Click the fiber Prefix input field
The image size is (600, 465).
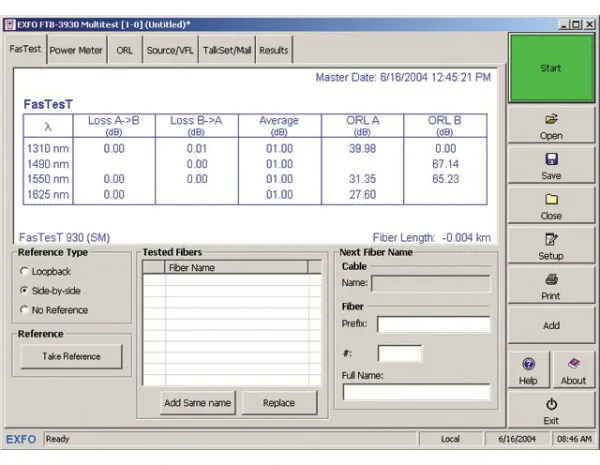coord(433,324)
